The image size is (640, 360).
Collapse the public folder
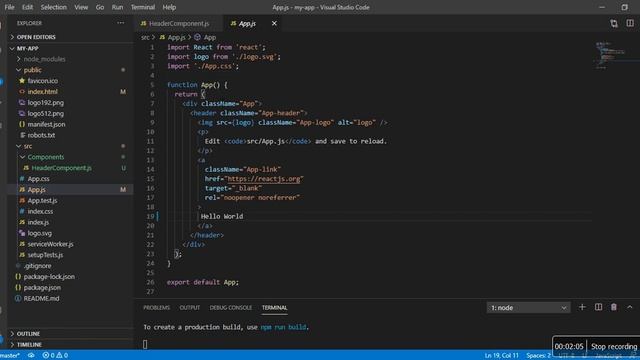(32, 70)
